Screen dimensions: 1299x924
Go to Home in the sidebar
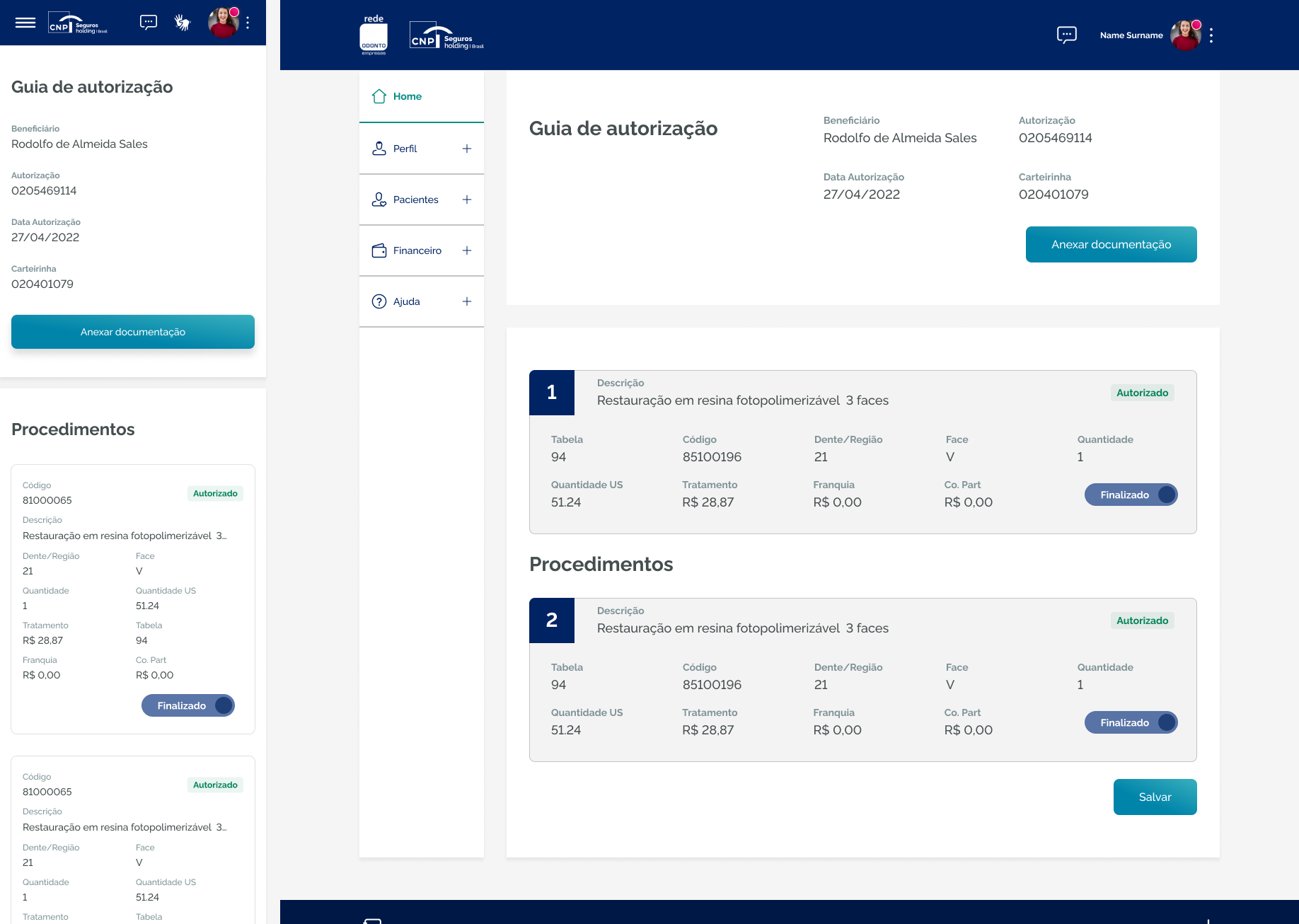pyautogui.click(x=408, y=96)
